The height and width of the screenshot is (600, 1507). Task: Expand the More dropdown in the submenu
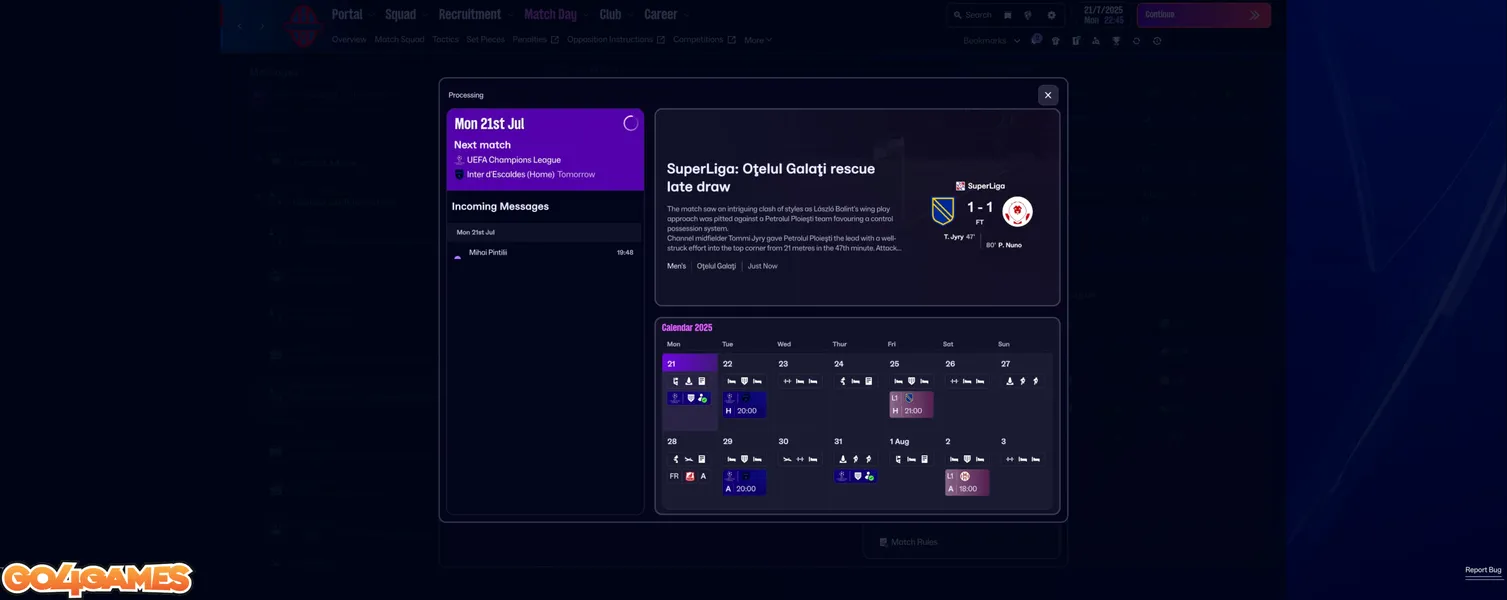tap(757, 40)
